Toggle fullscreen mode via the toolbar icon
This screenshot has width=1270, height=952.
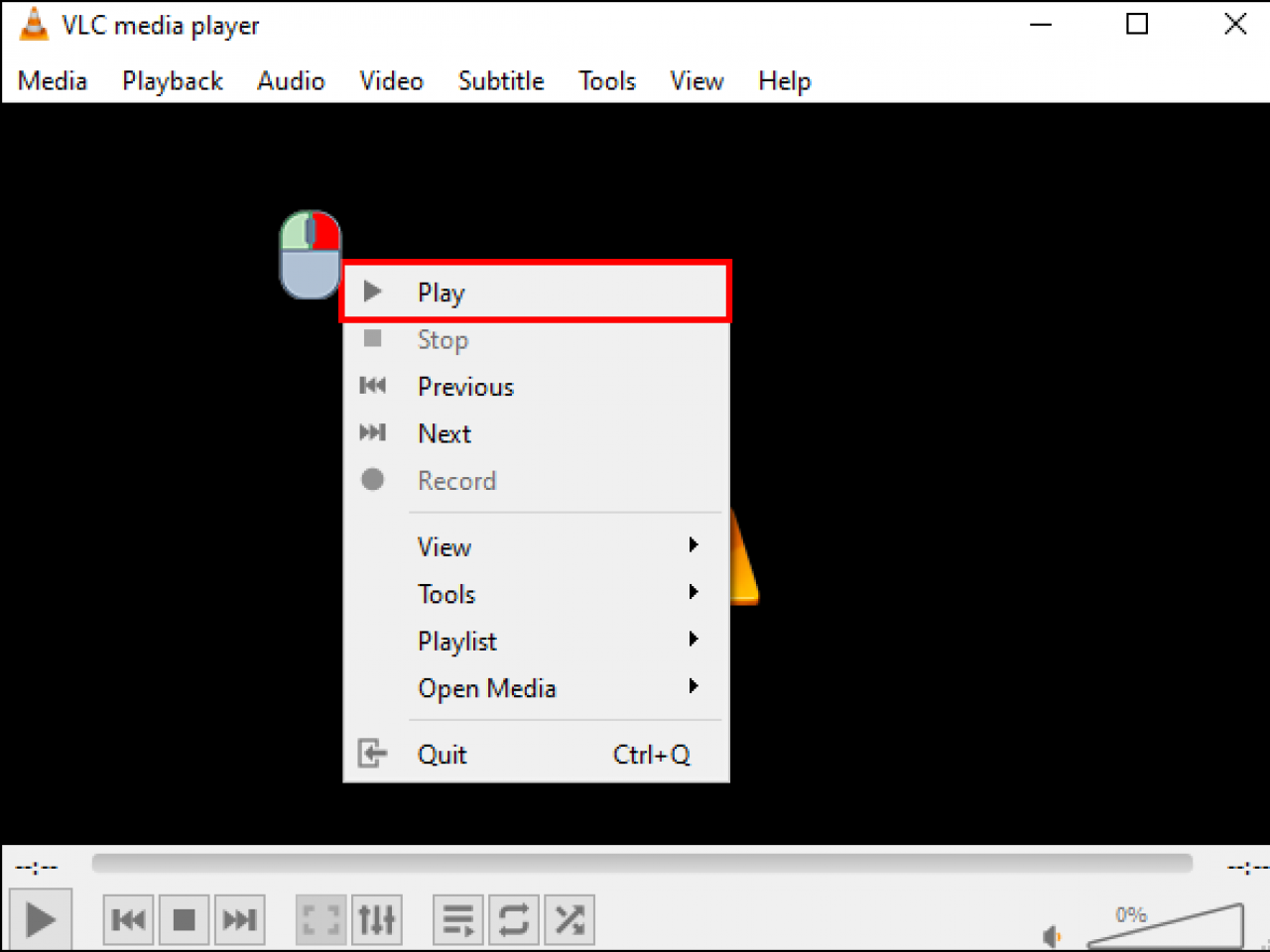(x=320, y=919)
